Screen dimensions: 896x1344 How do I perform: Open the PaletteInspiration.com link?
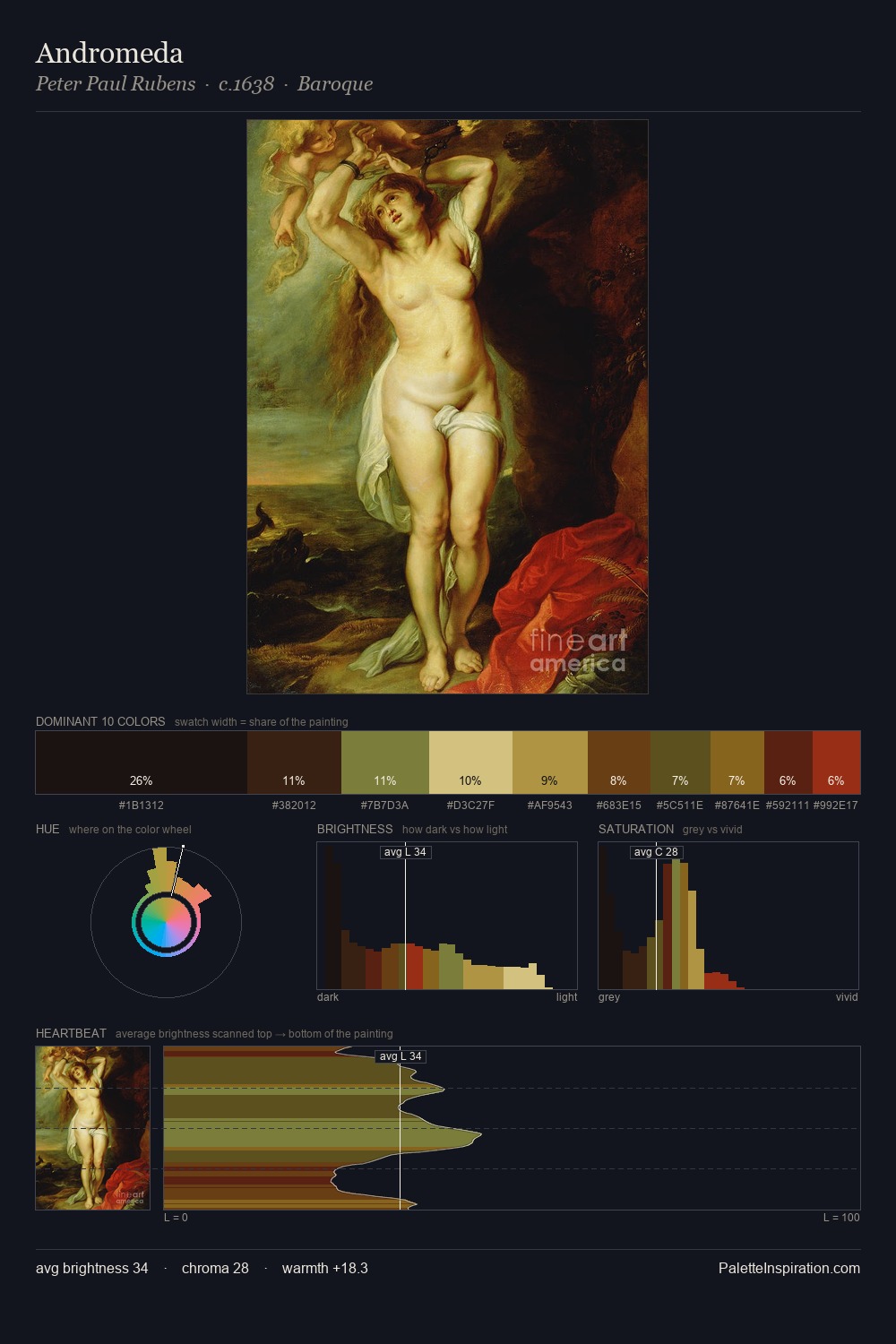[789, 1268]
